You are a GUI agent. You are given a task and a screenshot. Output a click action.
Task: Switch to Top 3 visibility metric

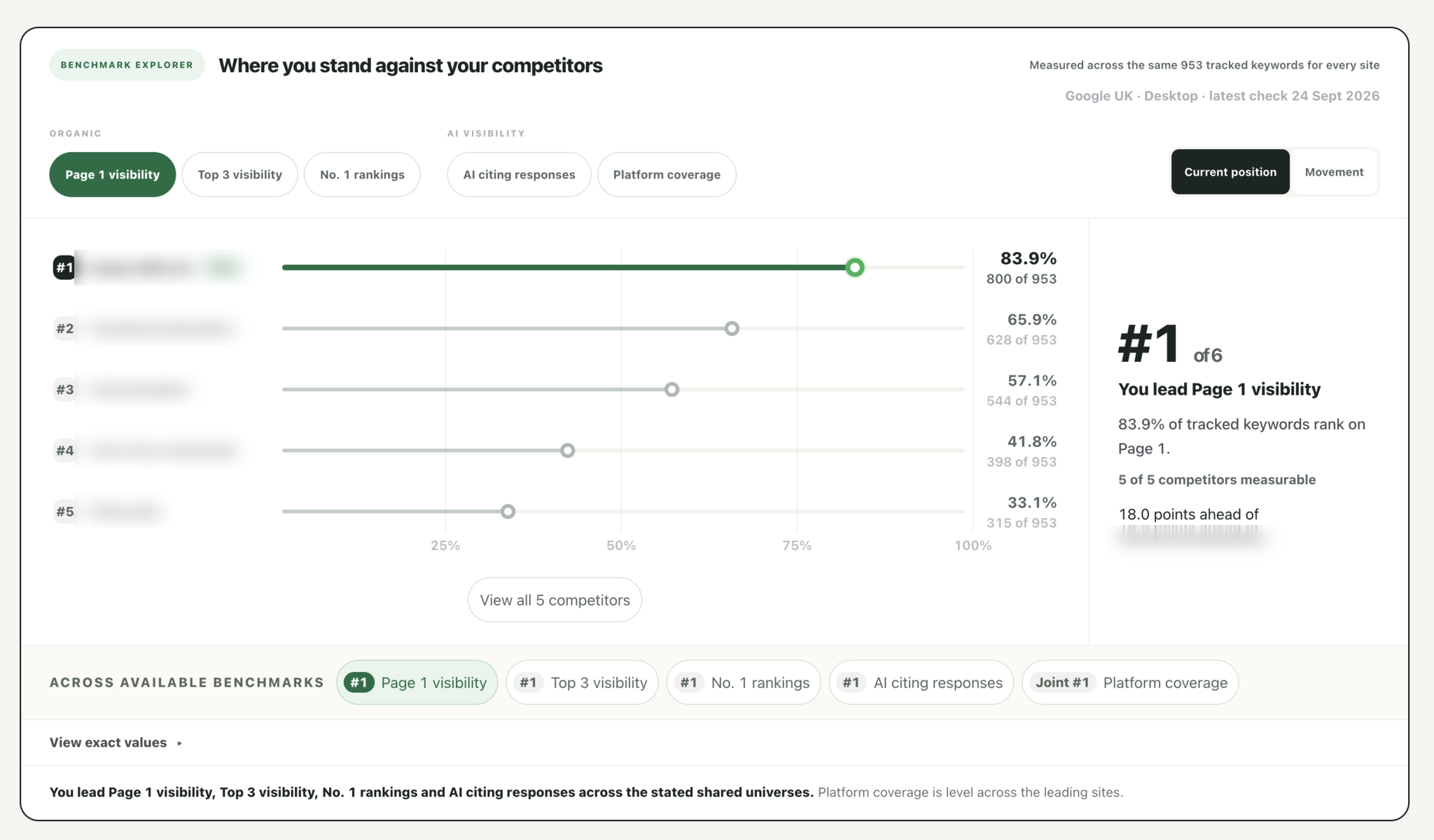tap(239, 174)
